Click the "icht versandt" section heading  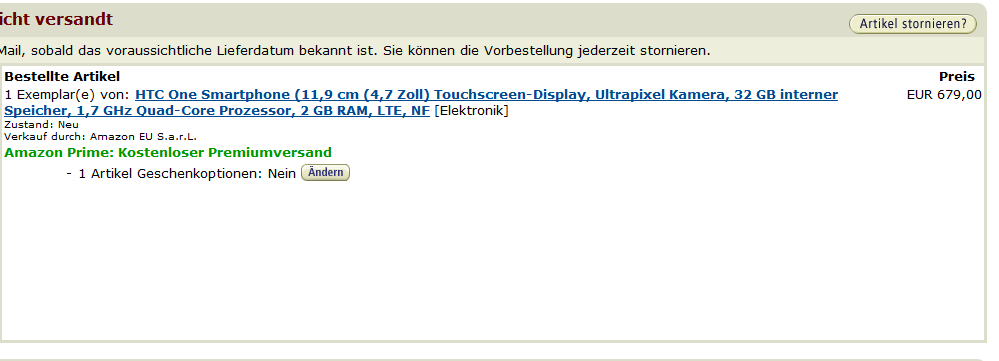point(56,20)
